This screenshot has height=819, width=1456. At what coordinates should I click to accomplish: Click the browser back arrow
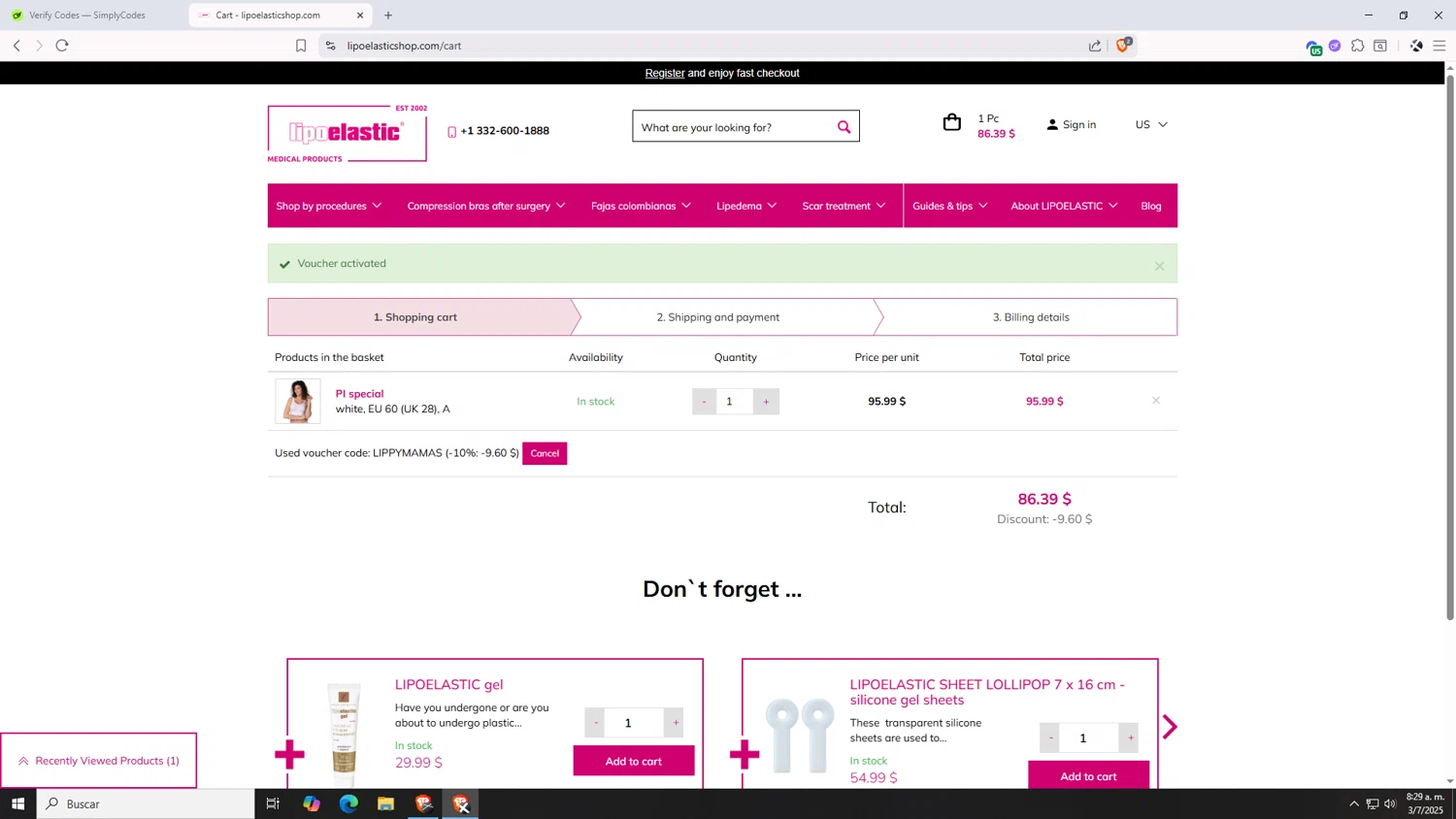[x=17, y=46]
